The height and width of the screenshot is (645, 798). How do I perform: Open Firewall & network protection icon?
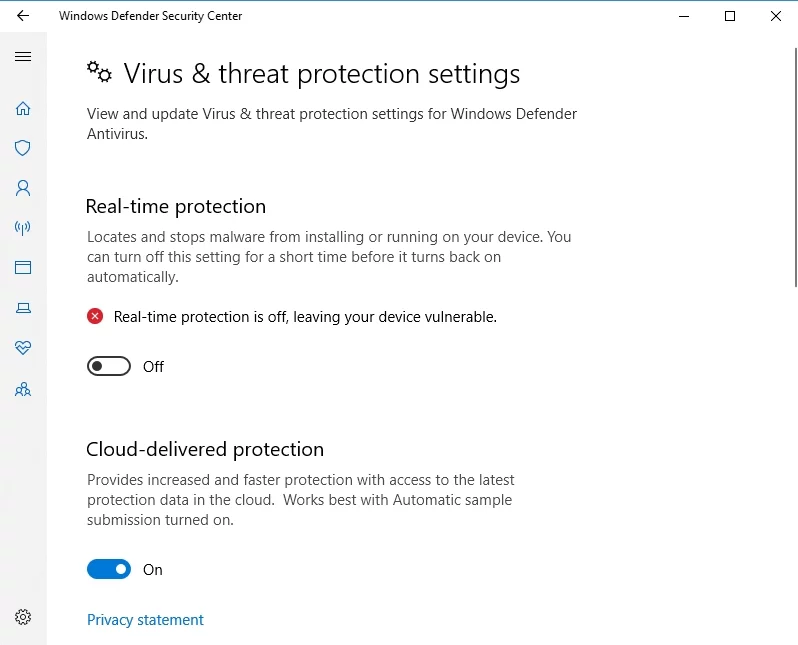tap(23, 228)
